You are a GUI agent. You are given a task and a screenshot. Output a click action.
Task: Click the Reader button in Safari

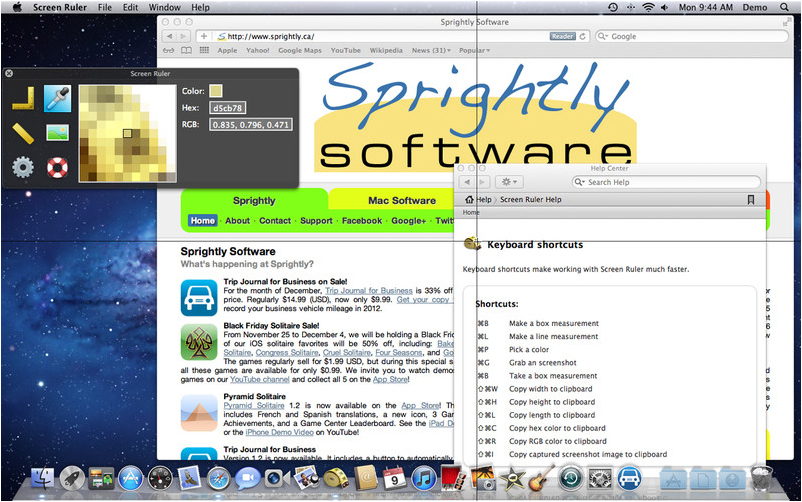click(x=563, y=36)
